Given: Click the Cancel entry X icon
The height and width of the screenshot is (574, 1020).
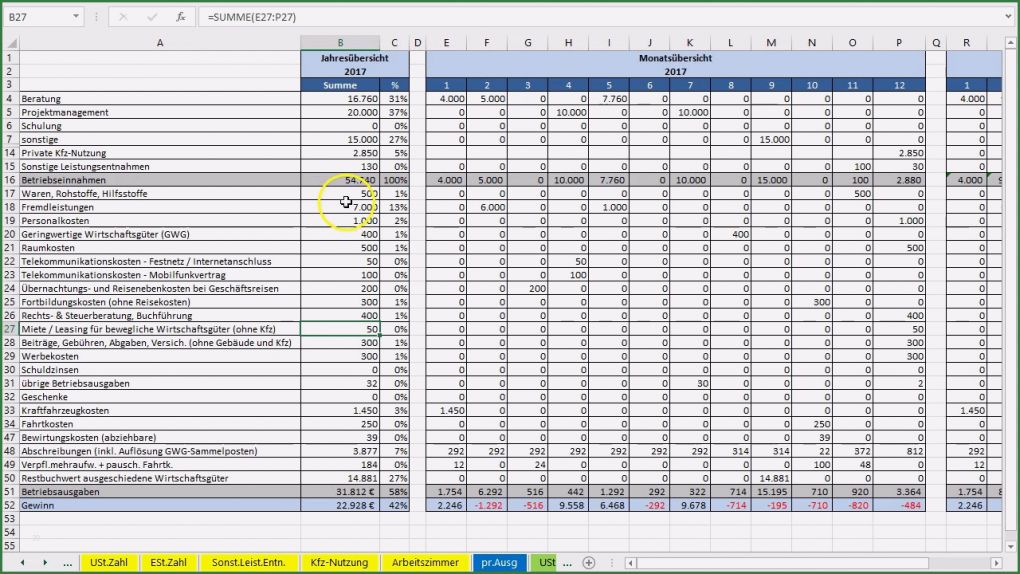Looking at the screenshot, I should (122, 17).
